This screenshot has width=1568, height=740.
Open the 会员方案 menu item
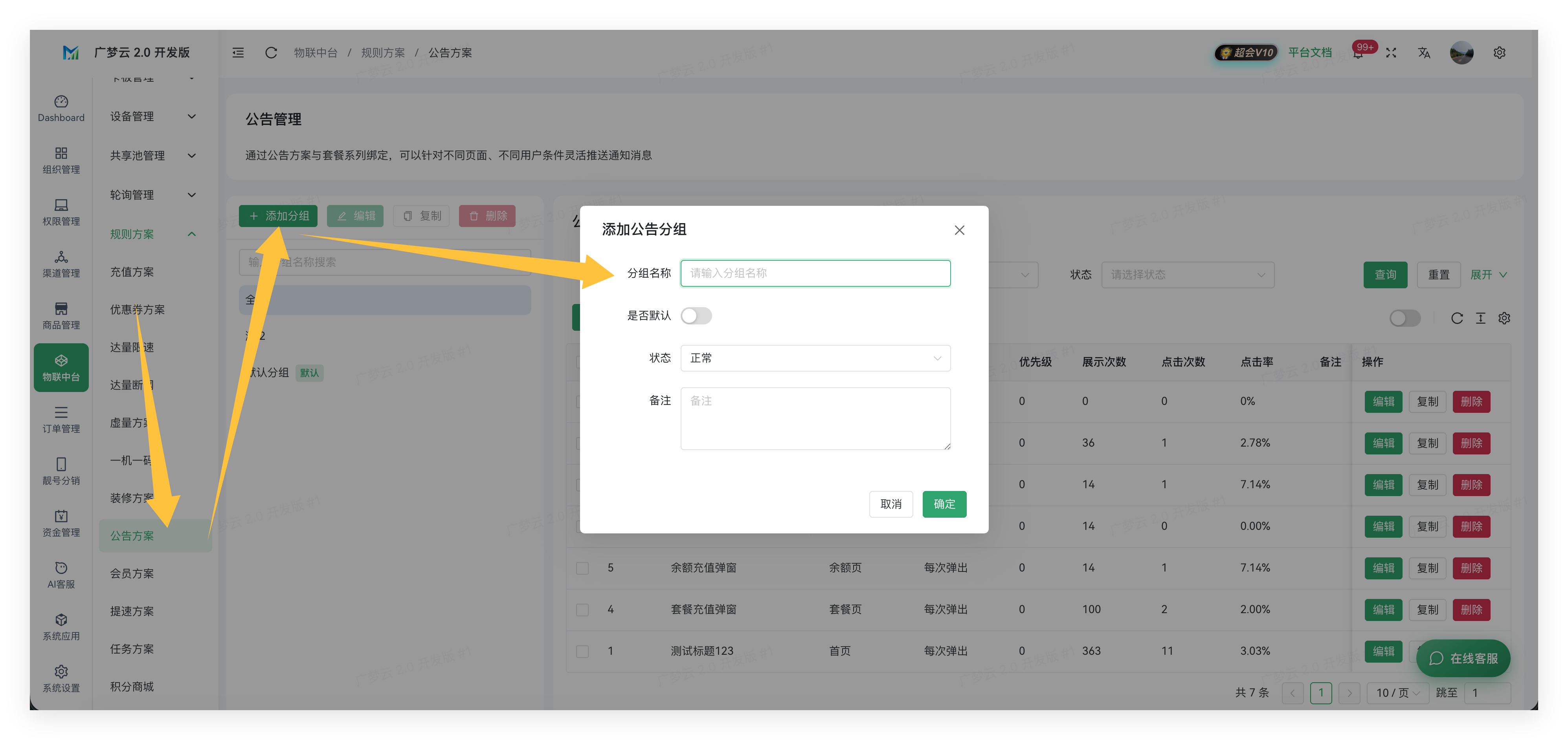coord(132,573)
